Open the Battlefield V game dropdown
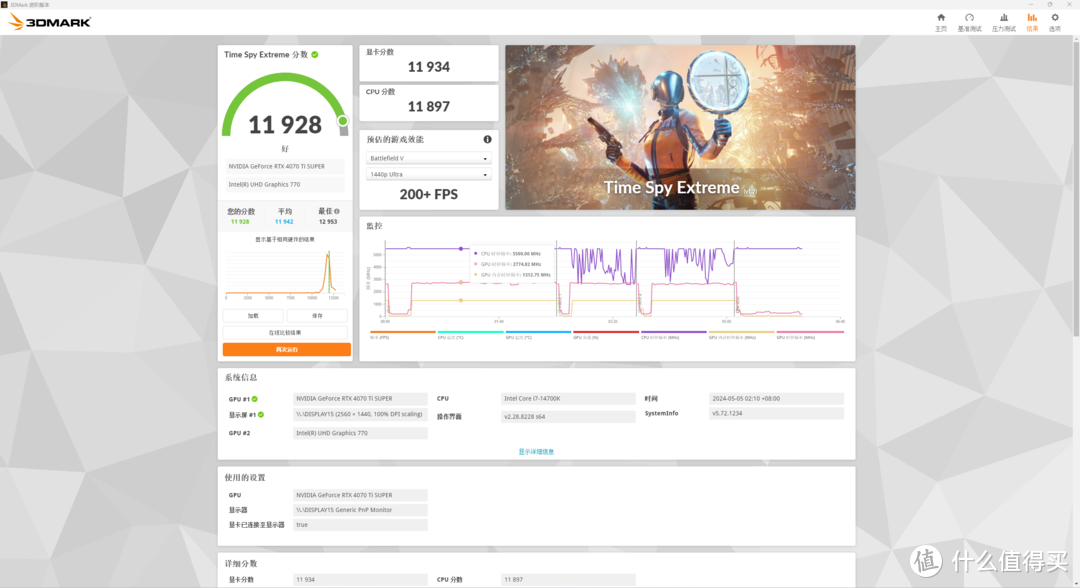 [x=428, y=158]
